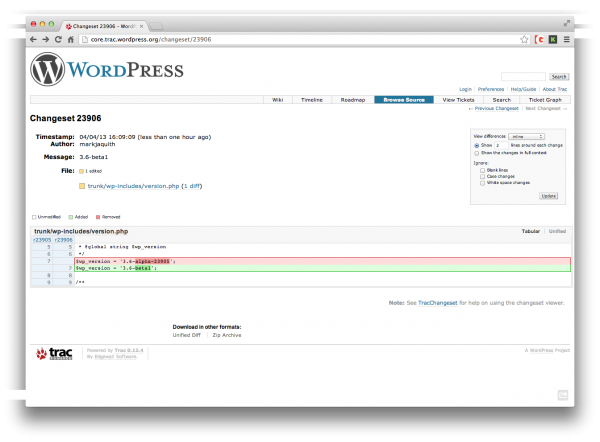The image size is (600, 442).
Task: Click the Search button beside the search field
Action: tap(559, 77)
